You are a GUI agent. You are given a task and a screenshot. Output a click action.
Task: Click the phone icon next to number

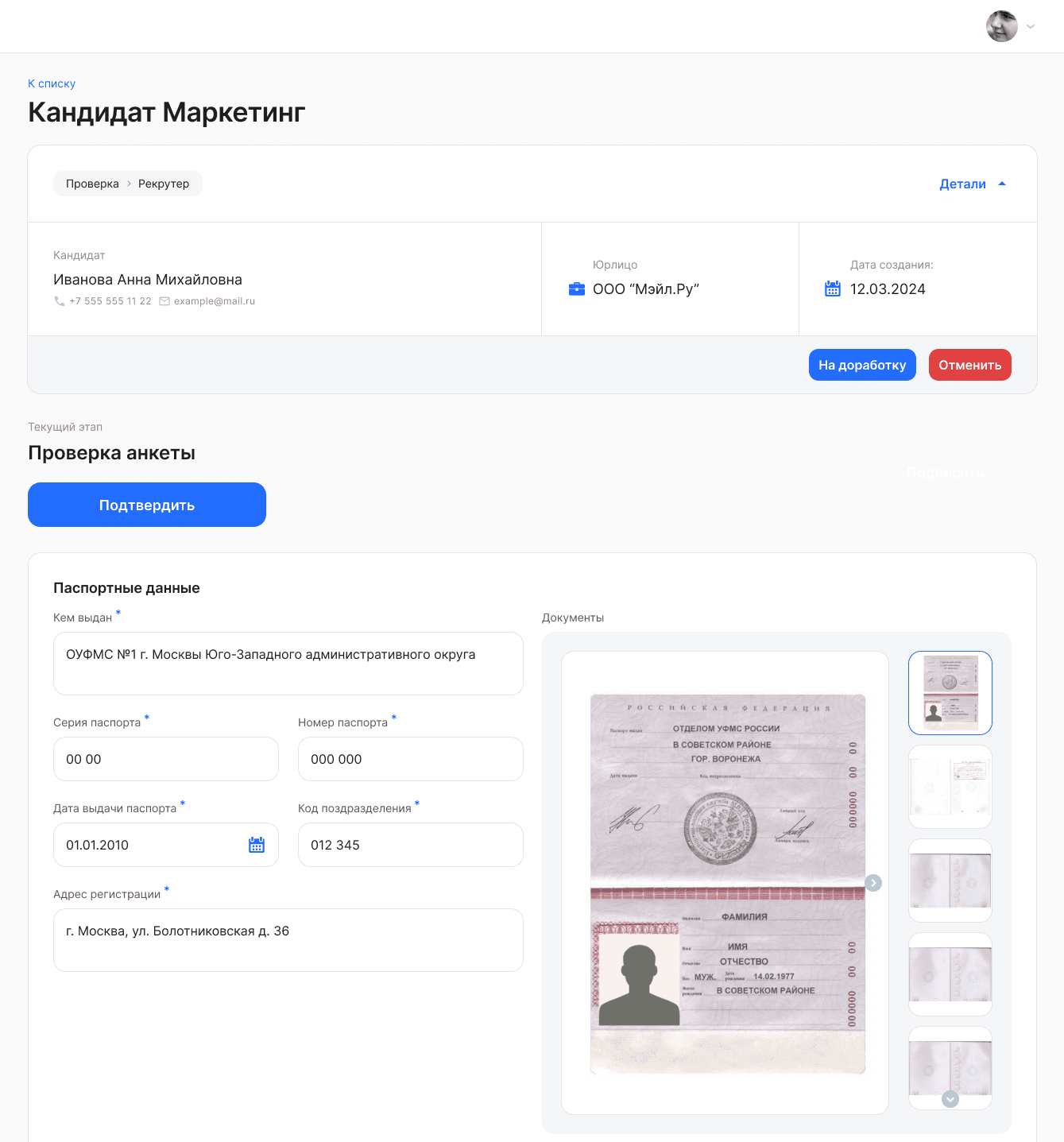(x=60, y=301)
